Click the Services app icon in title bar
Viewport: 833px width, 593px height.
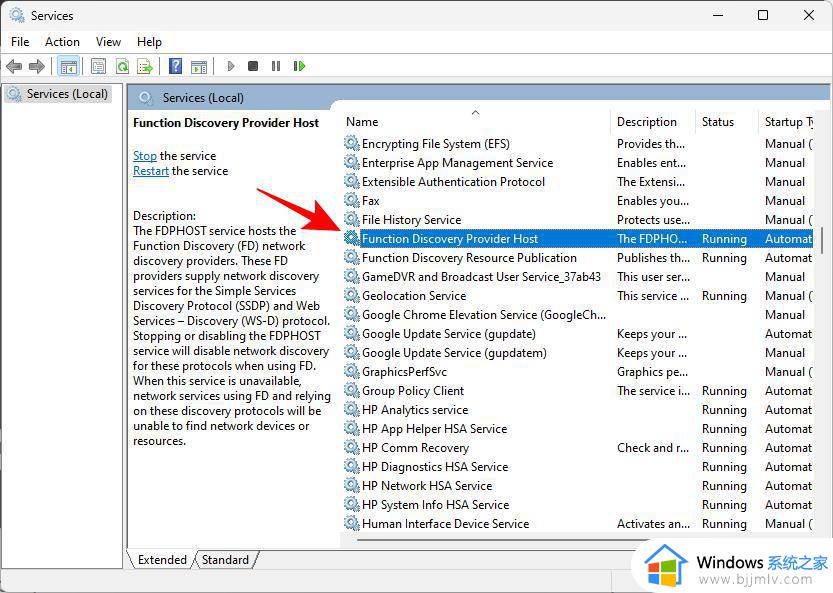[16, 15]
